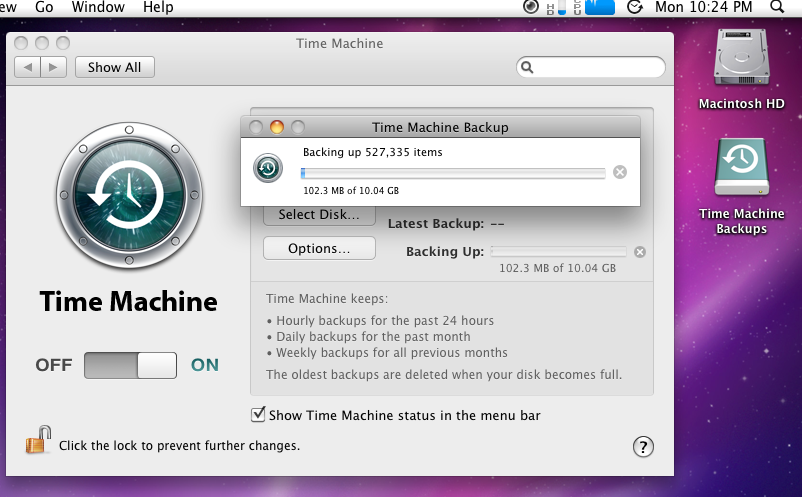Open the Macintosh HD desktop drive
802x497 pixels.
pyautogui.click(x=741, y=58)
